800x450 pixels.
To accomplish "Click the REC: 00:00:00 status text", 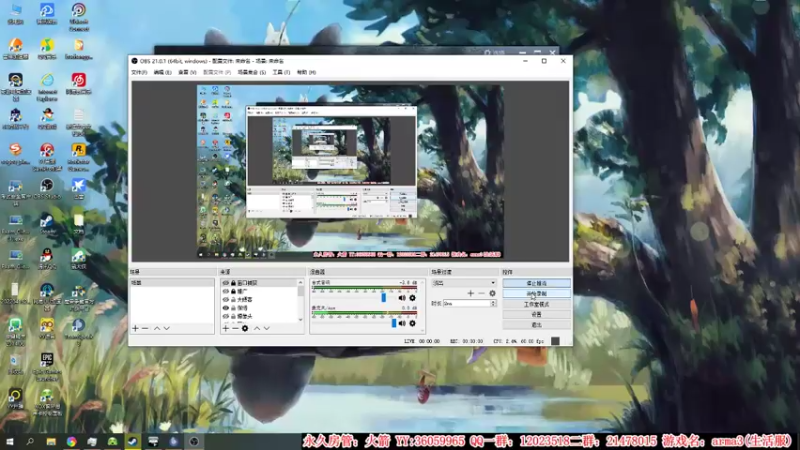I will [466, 341].
